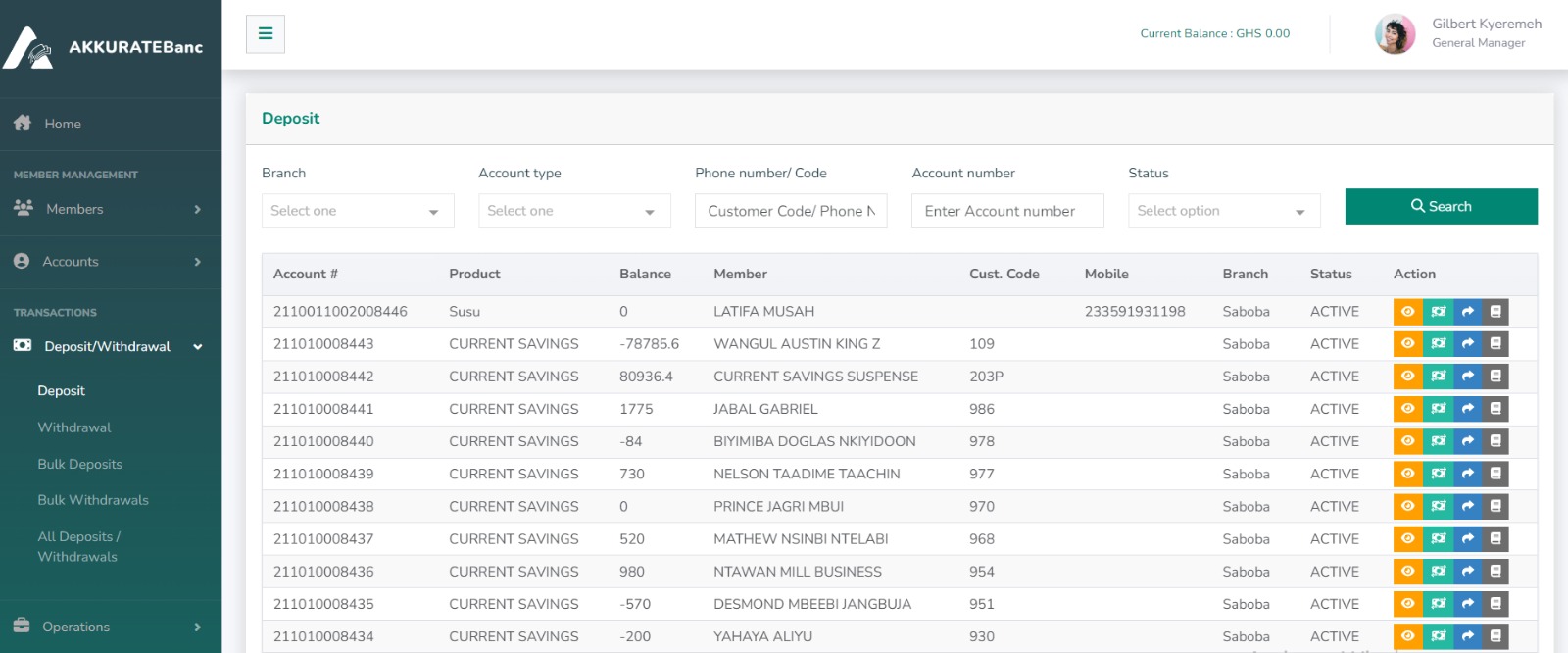Viewport: 1568px width, 653px height.
Task: Click the hamburger menu toggle button
Action: [x=265, y=33]
